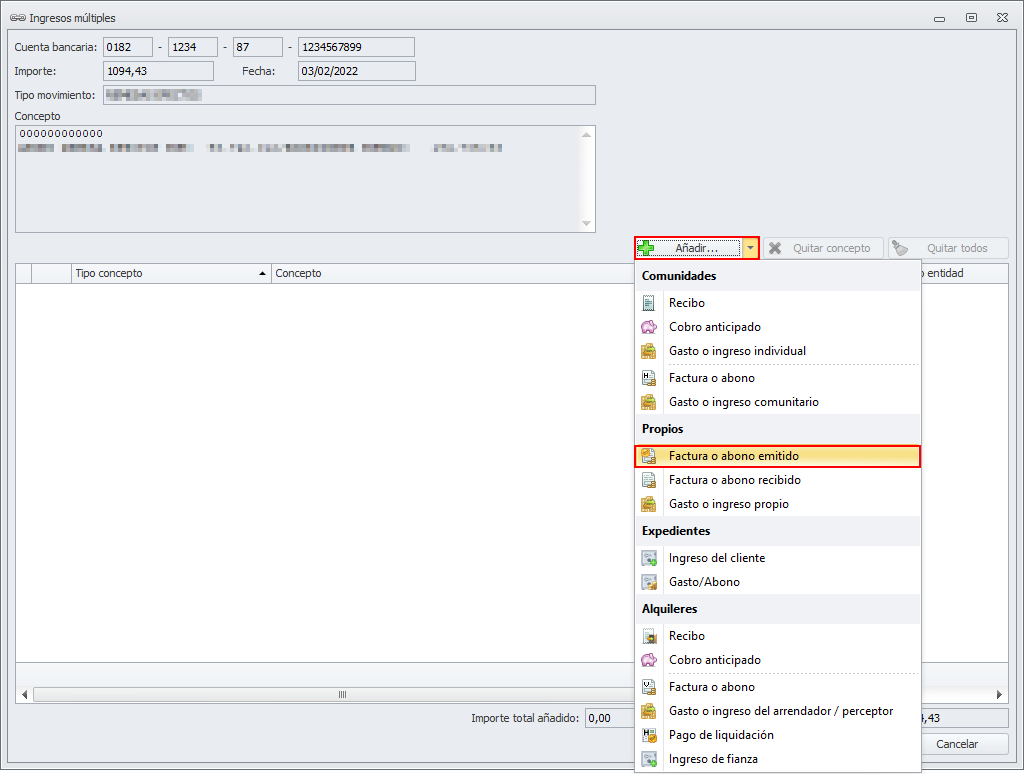Click Gasto o ingreso individual icon
Screen dimensions: 1024x774
point(648,351)
